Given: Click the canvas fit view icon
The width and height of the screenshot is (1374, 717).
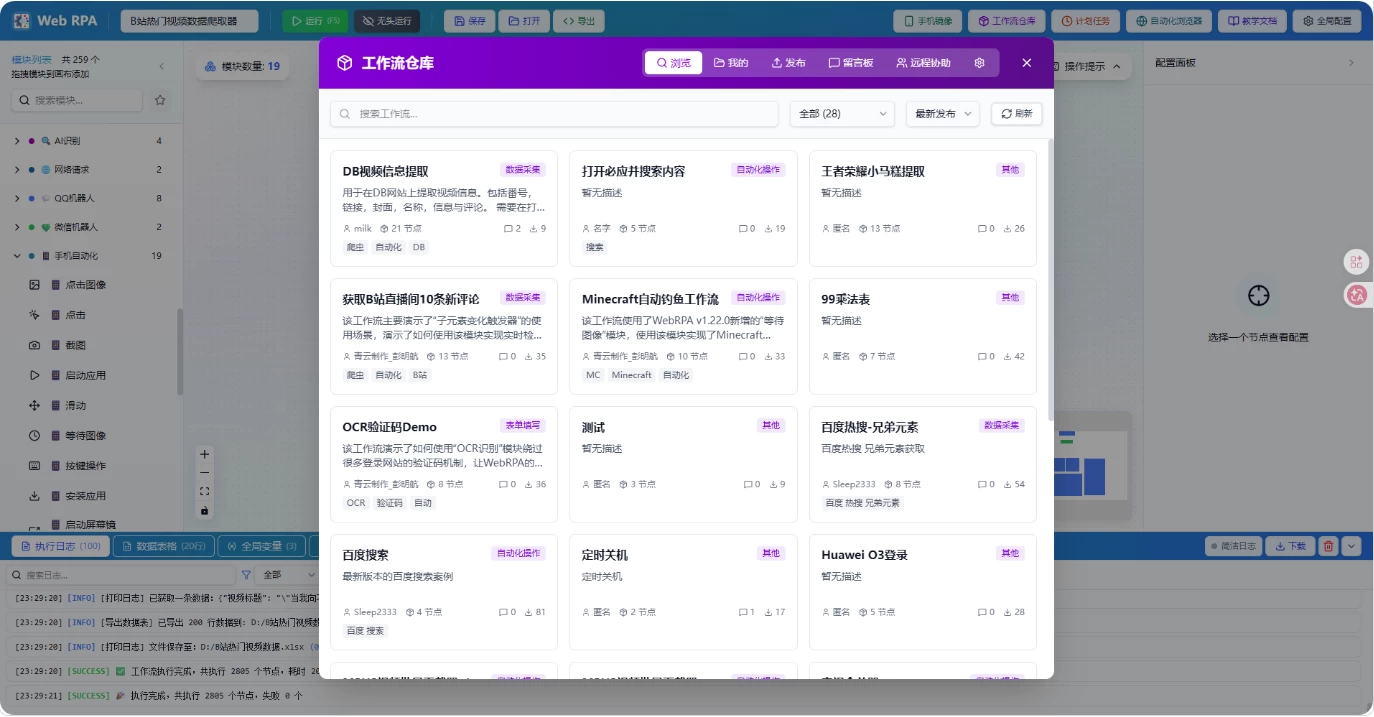Looking at the screenshot, I should [x=205, y=491].
